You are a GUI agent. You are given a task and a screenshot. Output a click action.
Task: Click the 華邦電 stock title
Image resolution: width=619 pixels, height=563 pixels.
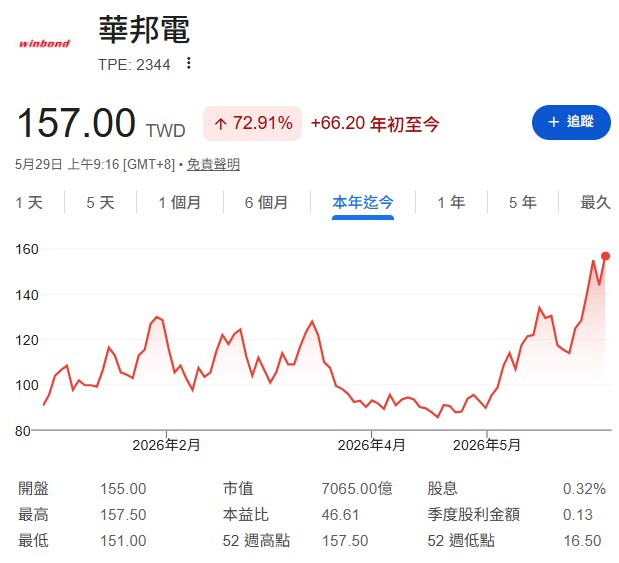pos(144,30)
